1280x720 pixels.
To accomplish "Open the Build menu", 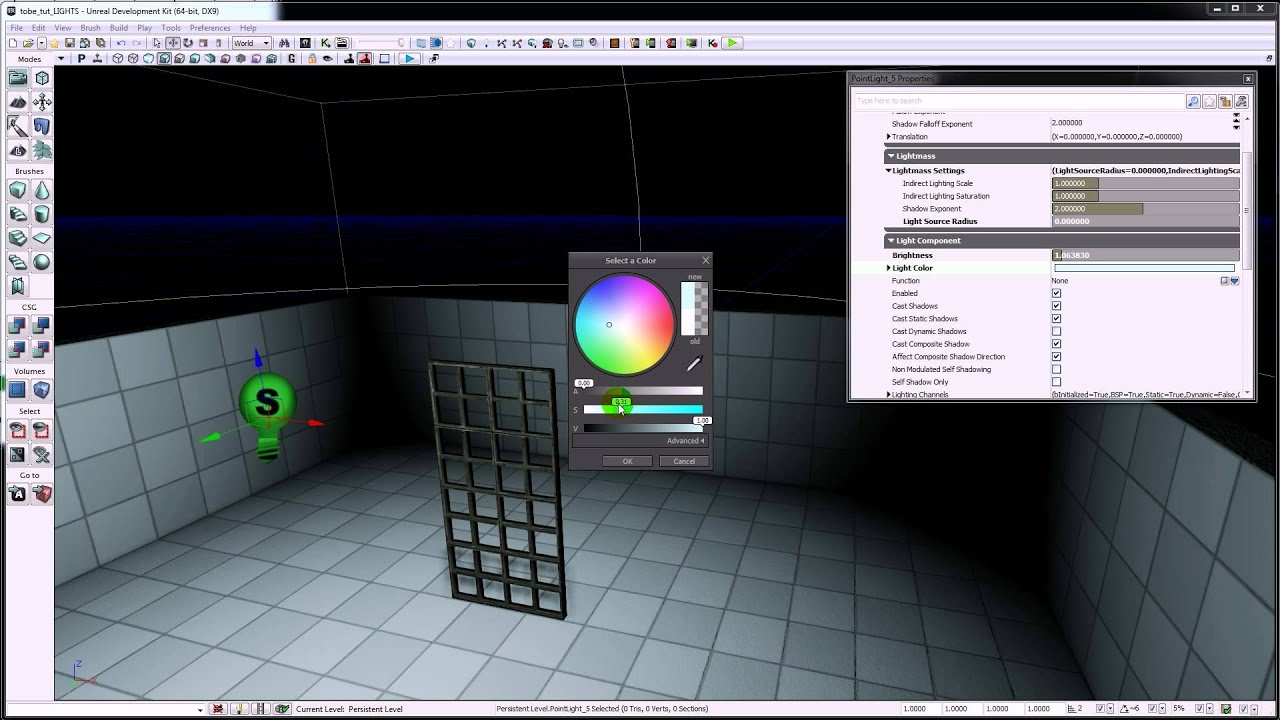I will tap(119, 28).
